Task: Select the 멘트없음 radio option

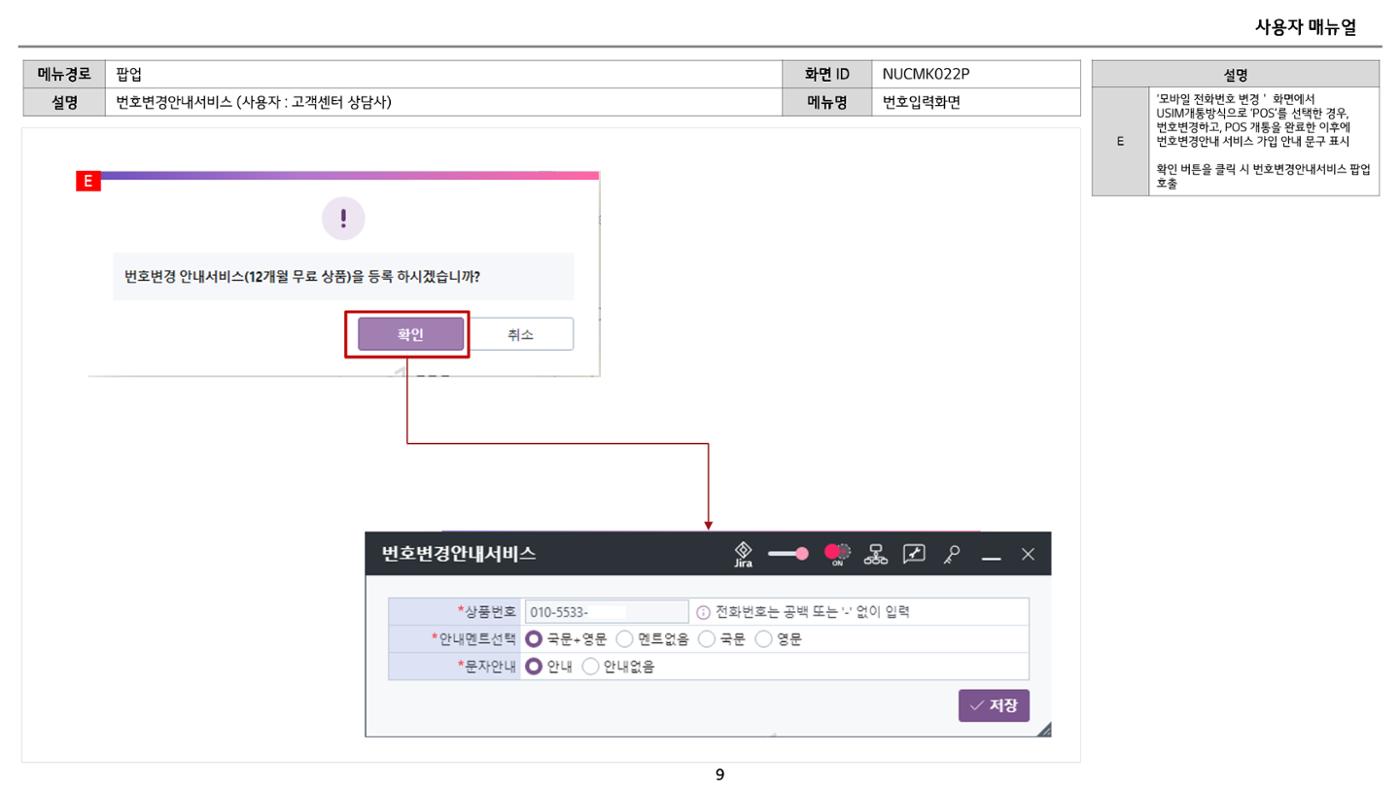Action: [x=624, y=639]
